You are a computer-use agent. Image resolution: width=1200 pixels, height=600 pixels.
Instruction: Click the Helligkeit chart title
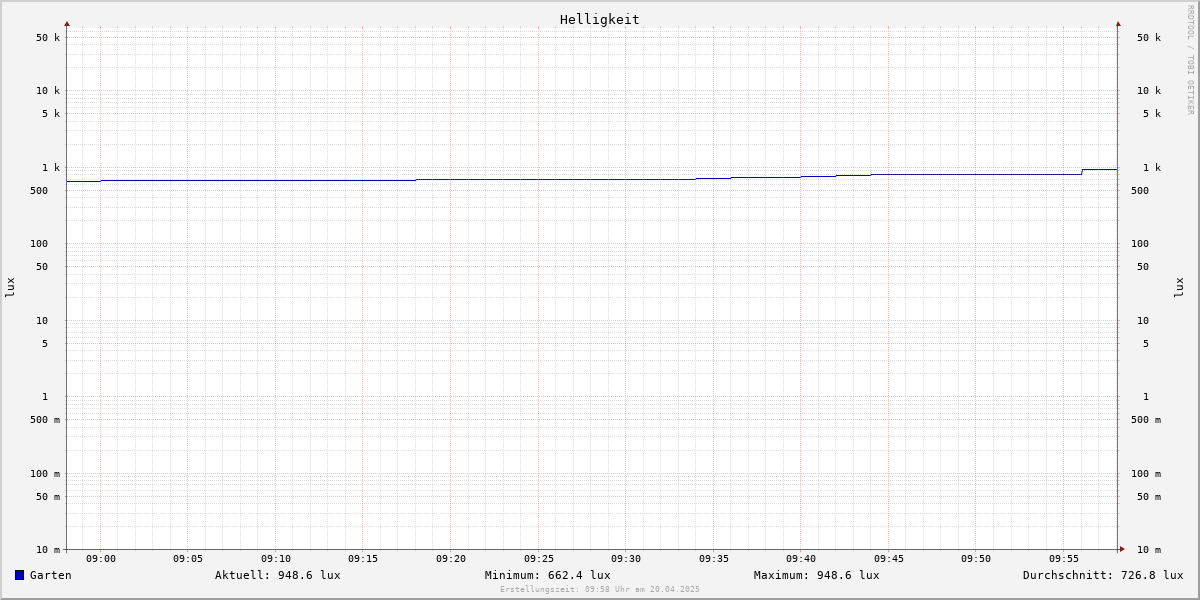(x=600, y=19)
